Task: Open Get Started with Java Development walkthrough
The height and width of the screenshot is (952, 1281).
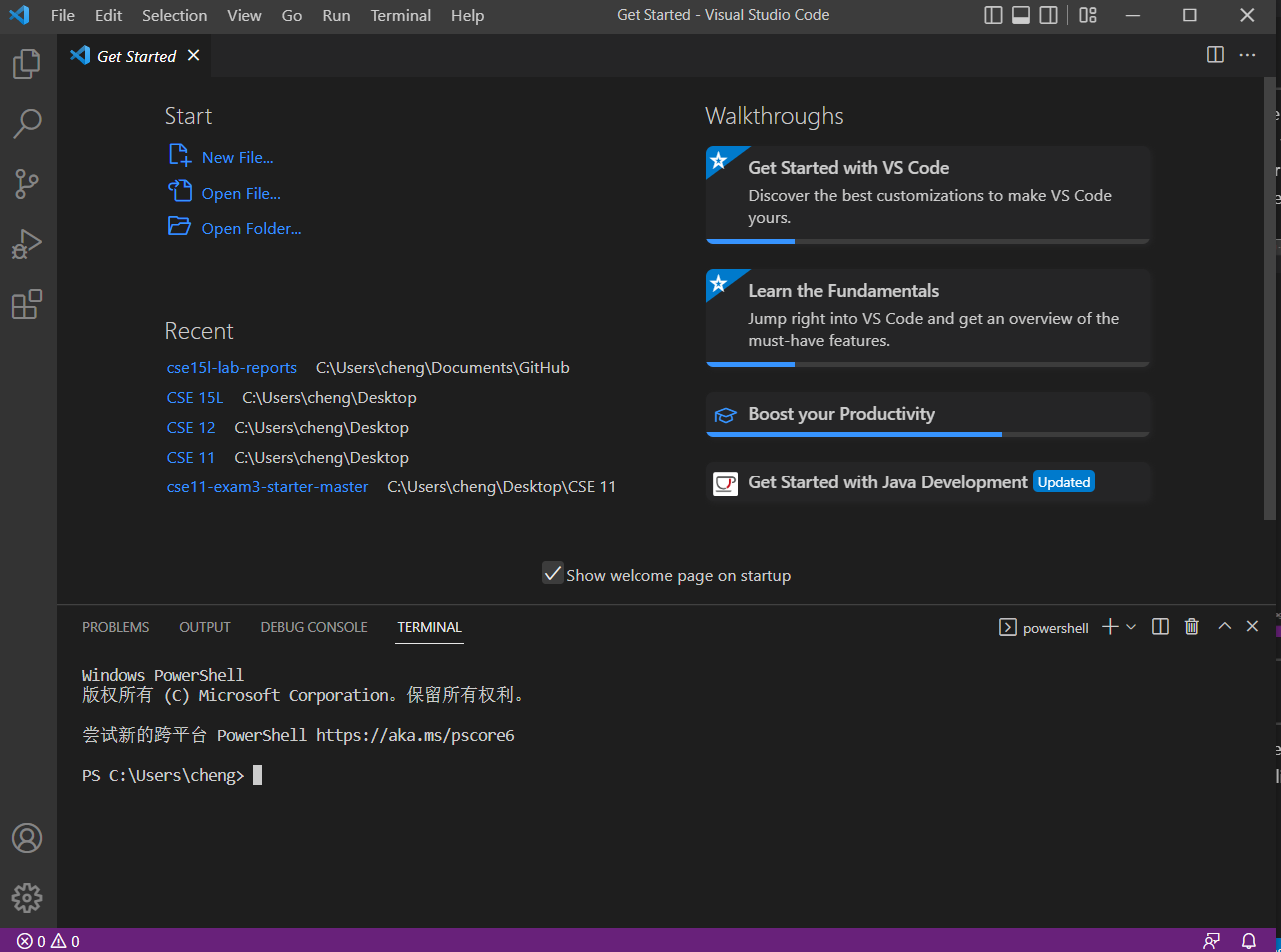Action: 928,482
